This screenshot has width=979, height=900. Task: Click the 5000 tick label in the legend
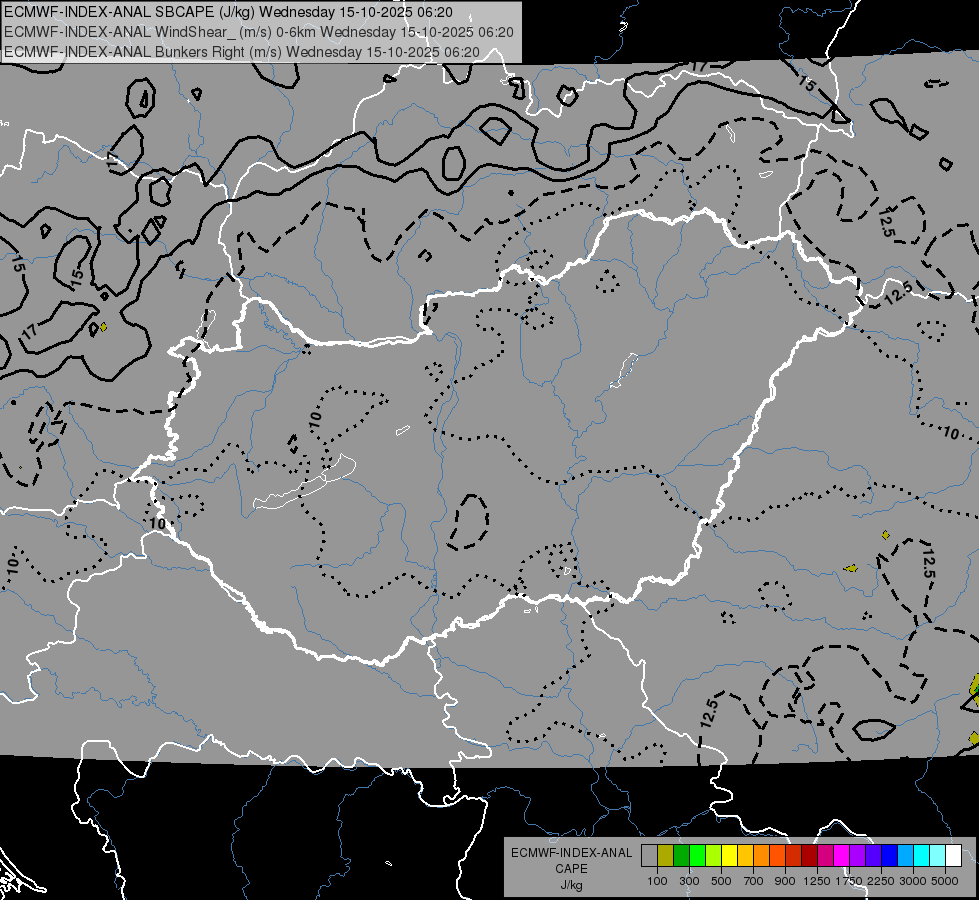coord(945,881)
